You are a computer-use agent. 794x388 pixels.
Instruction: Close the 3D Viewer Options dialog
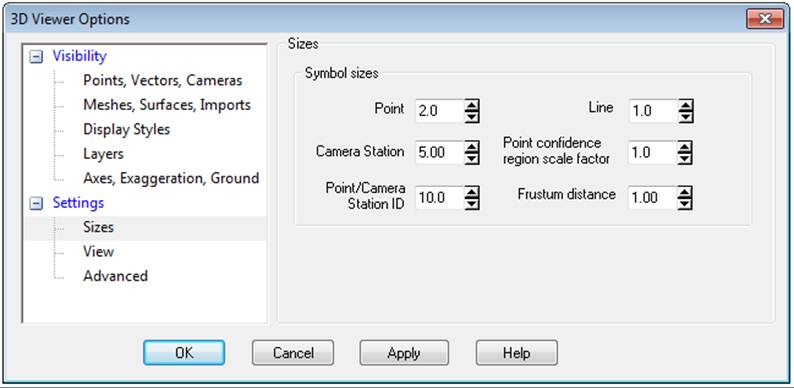(765, 19)
